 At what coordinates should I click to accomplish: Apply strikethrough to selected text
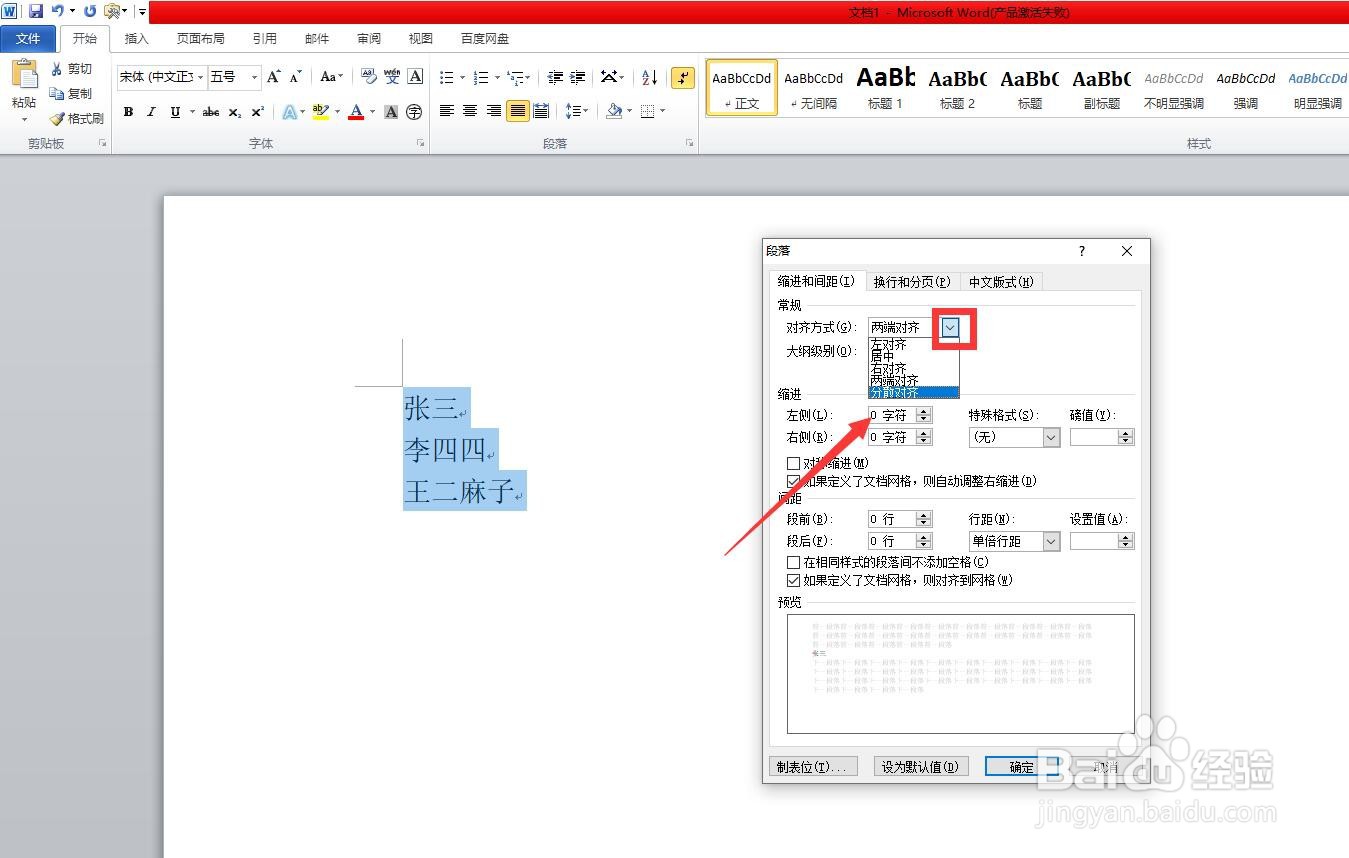pyautogui.click(x=209, y=112)
